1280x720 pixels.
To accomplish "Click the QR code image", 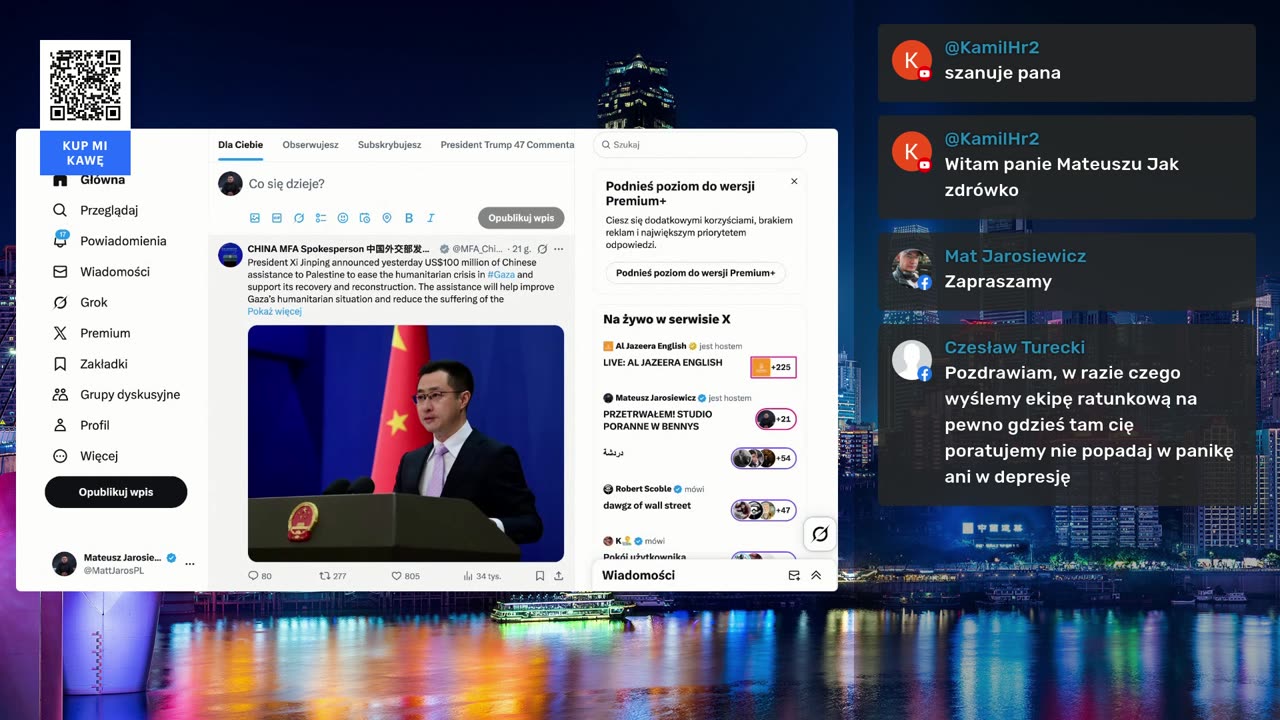I will 85,86.
